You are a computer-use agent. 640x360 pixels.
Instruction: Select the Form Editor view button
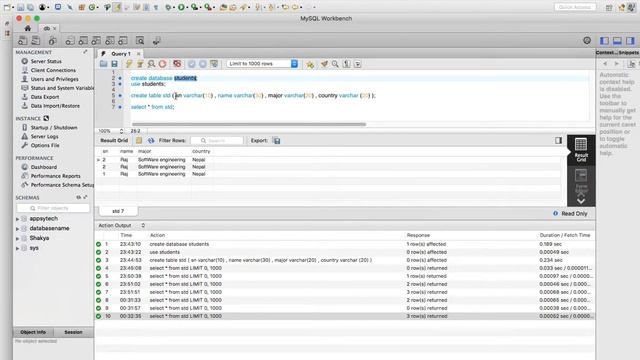(581, 180)
